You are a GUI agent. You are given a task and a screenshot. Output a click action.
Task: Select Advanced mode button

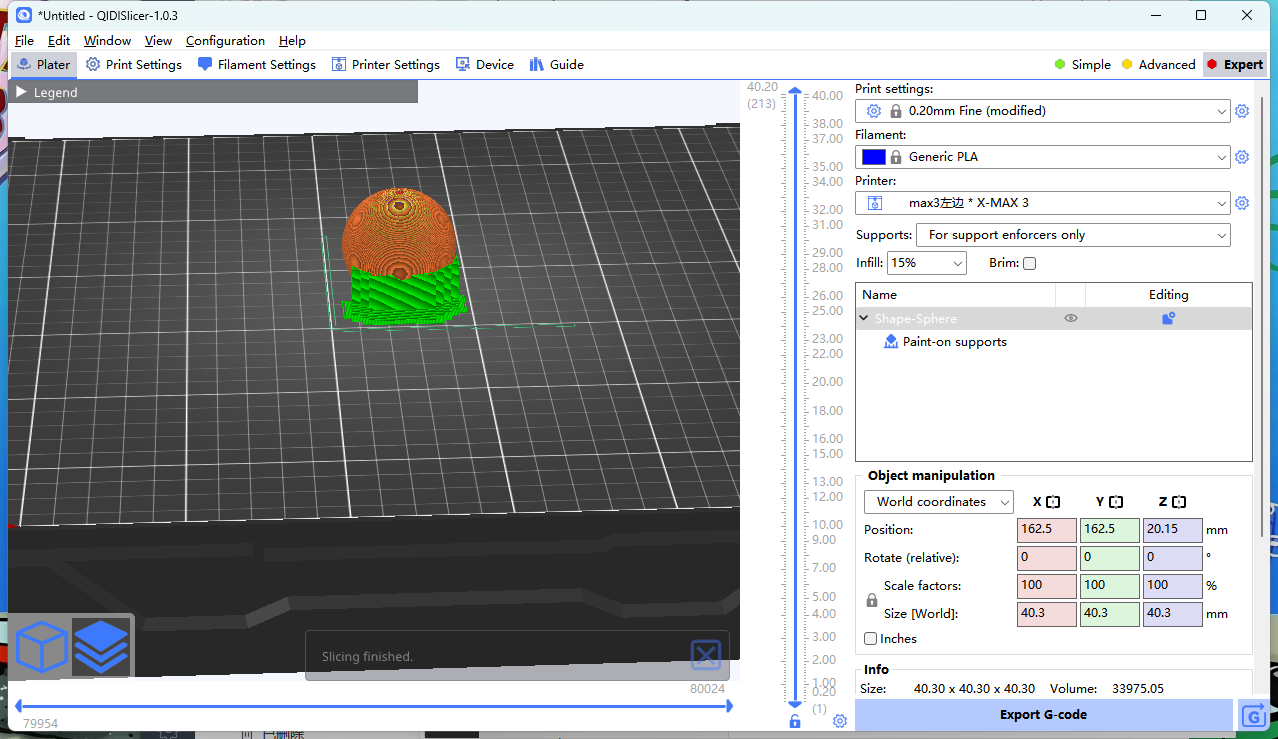tap(1158, 65)
